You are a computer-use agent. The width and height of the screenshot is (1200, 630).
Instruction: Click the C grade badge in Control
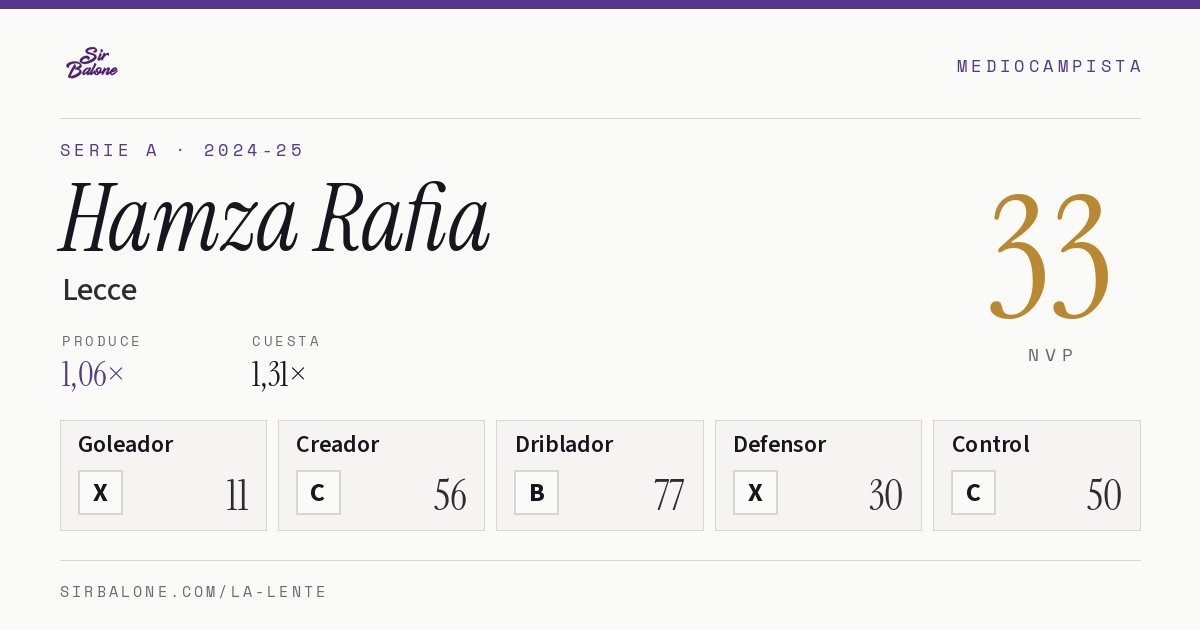973,493
